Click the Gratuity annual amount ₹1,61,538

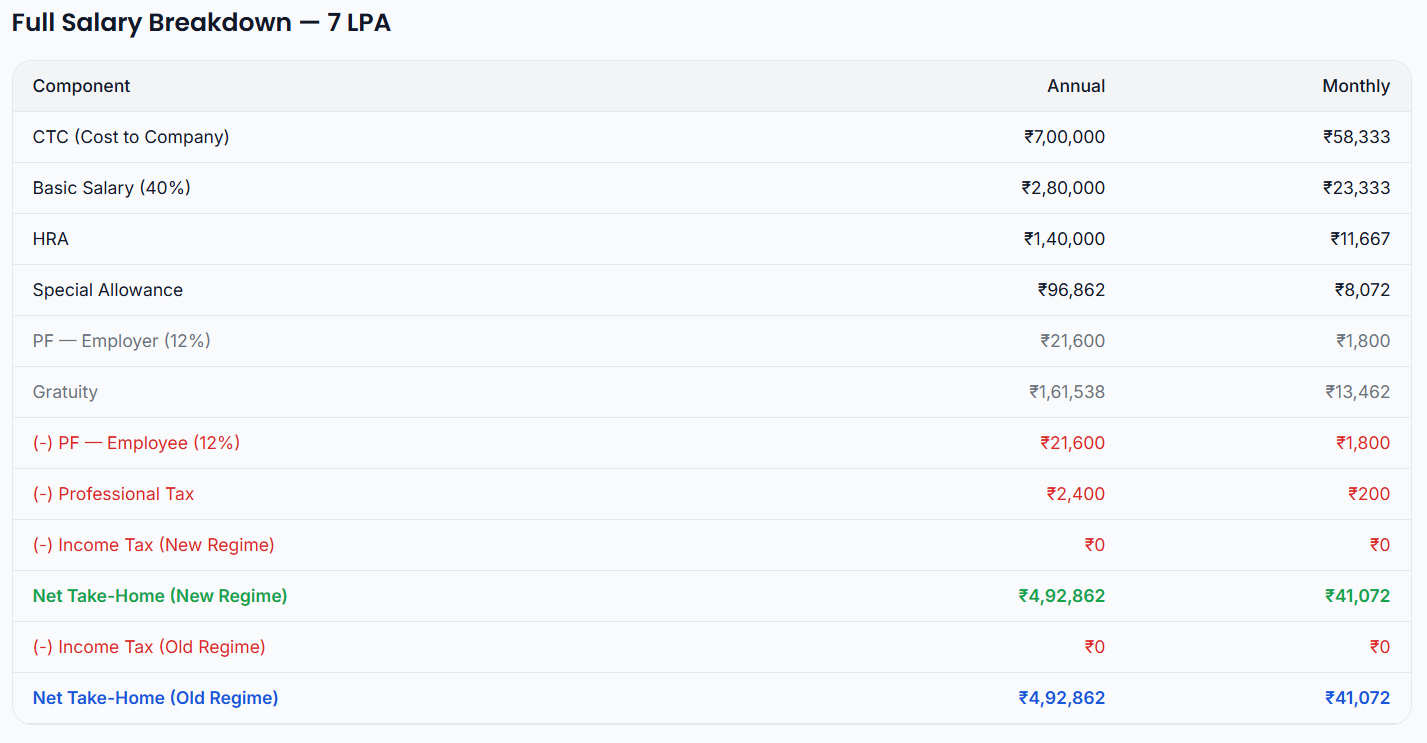(x=1068, y=392)
